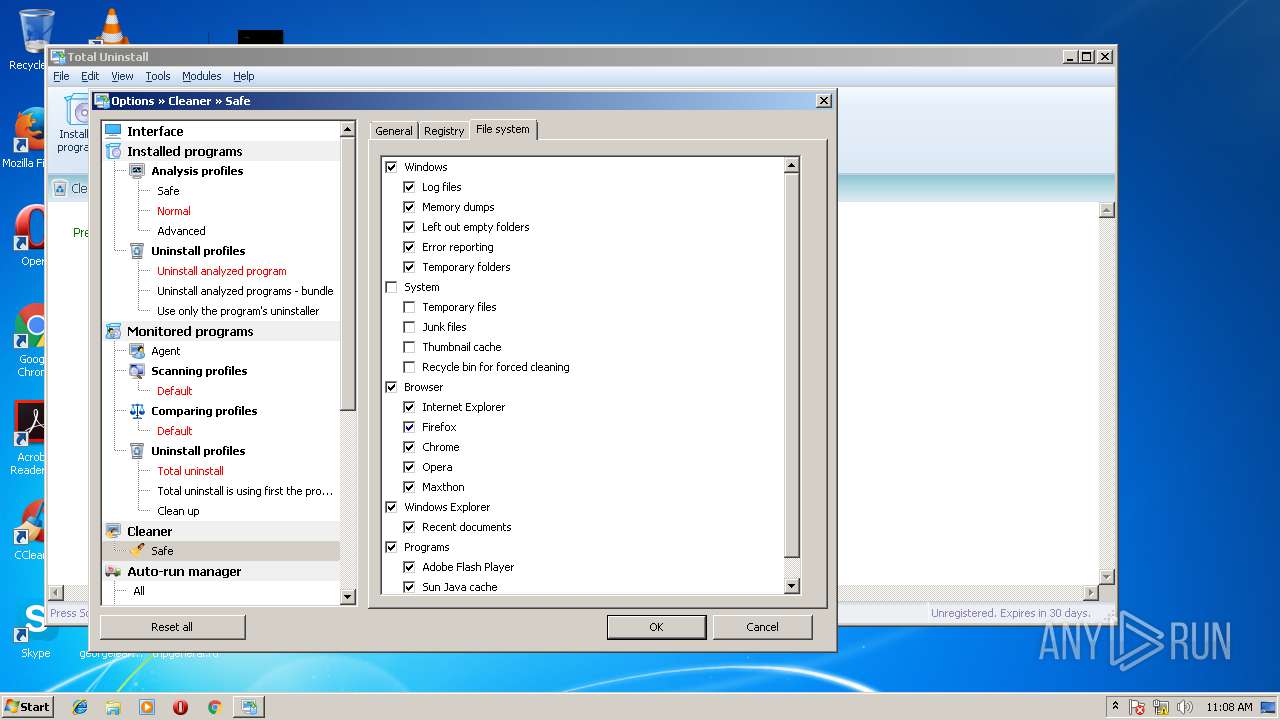1280x720 pixels.
Task: Click the taskbar clock showing 11:08 AM
Action: click(x=1229, y=707)
